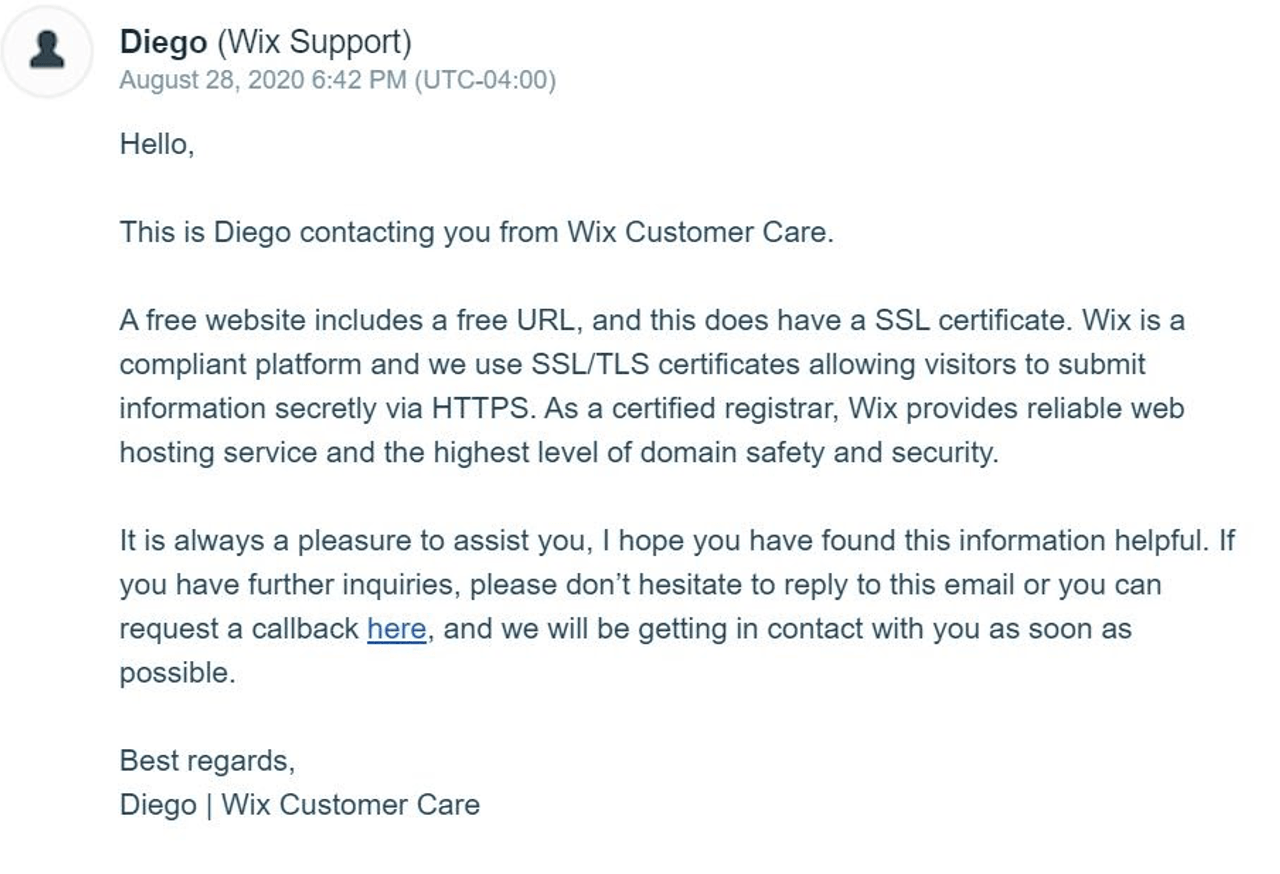The width and height of the screenshot is (1280, 874).
Task: Open the 'here' callback link
Action: click(x=396, y=629)
